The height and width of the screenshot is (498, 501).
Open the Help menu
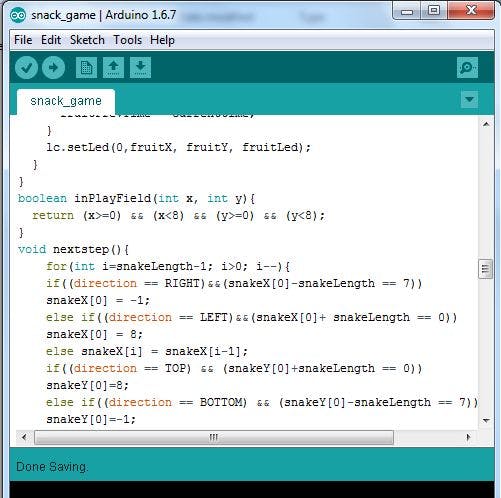click(162, 40)
